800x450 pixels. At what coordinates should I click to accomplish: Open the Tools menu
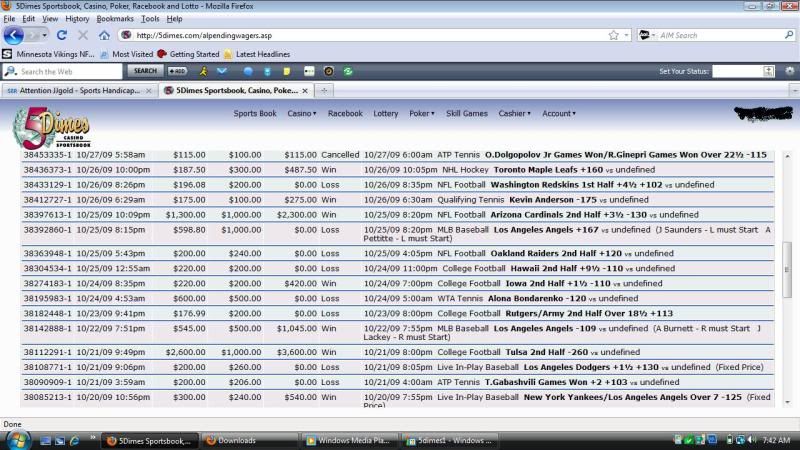pyautogui.click(x=150, y=18)
